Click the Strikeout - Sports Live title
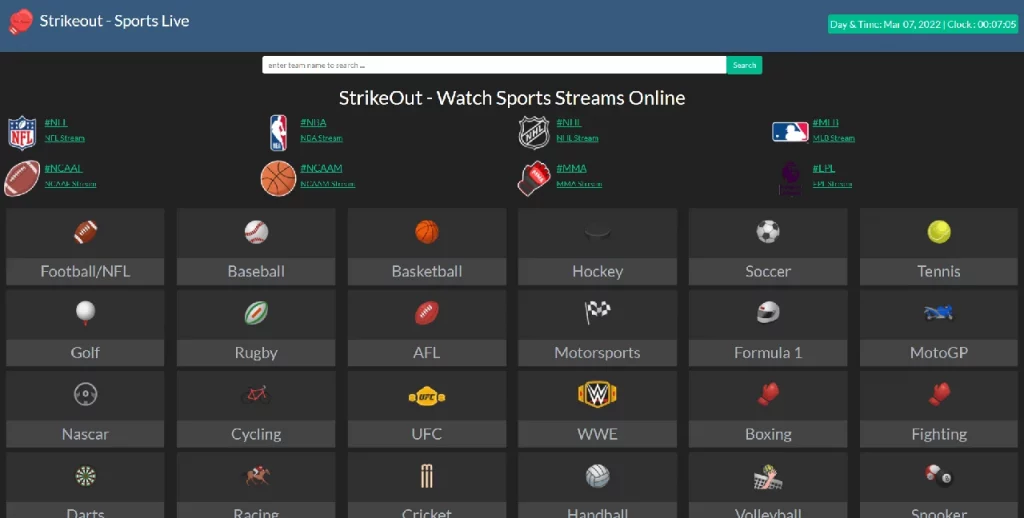The width and height of the screenshot is (1024, 518). (x=114, y=21)
